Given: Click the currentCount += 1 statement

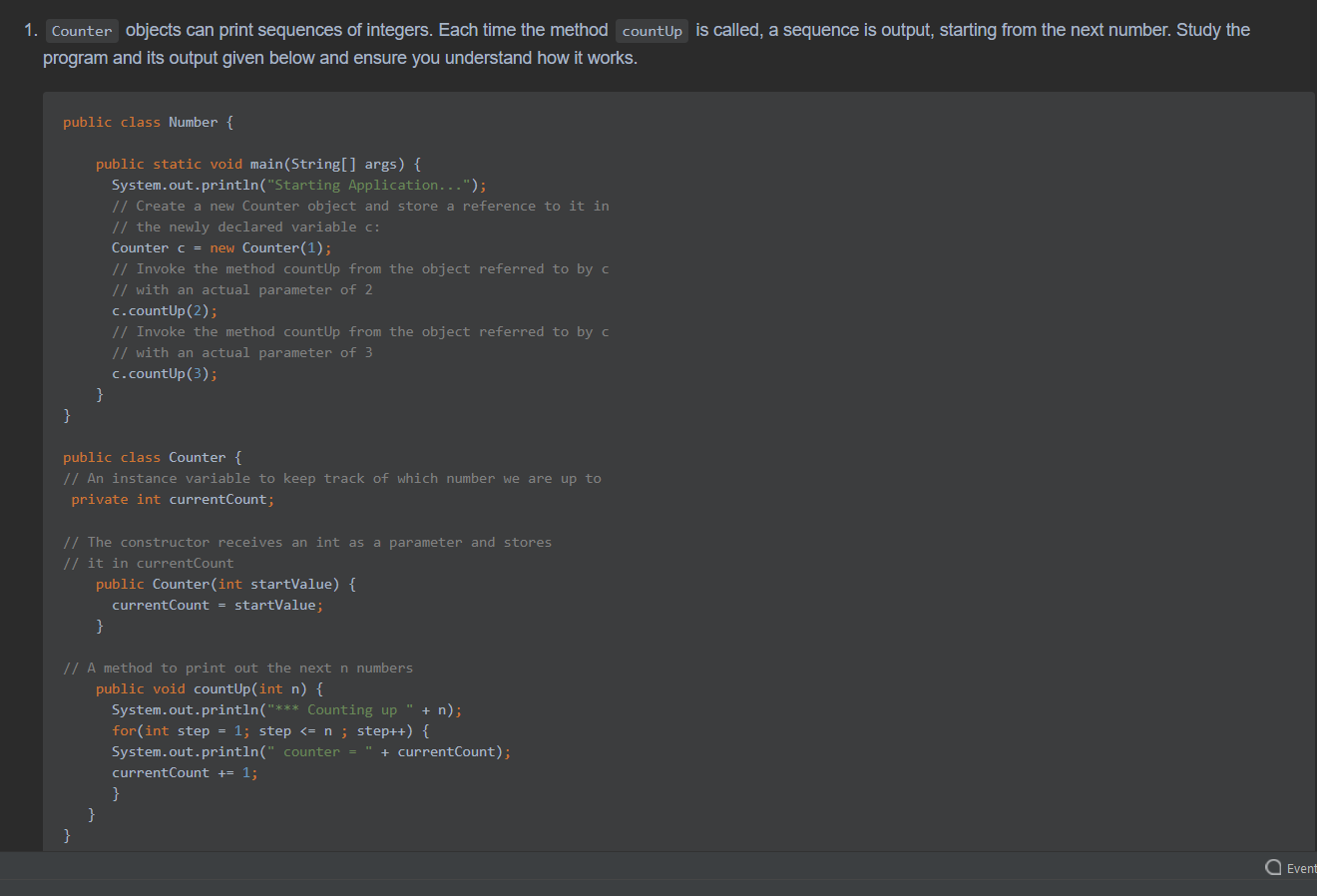Looking at the screenshot, I should (x=185, y=772).
